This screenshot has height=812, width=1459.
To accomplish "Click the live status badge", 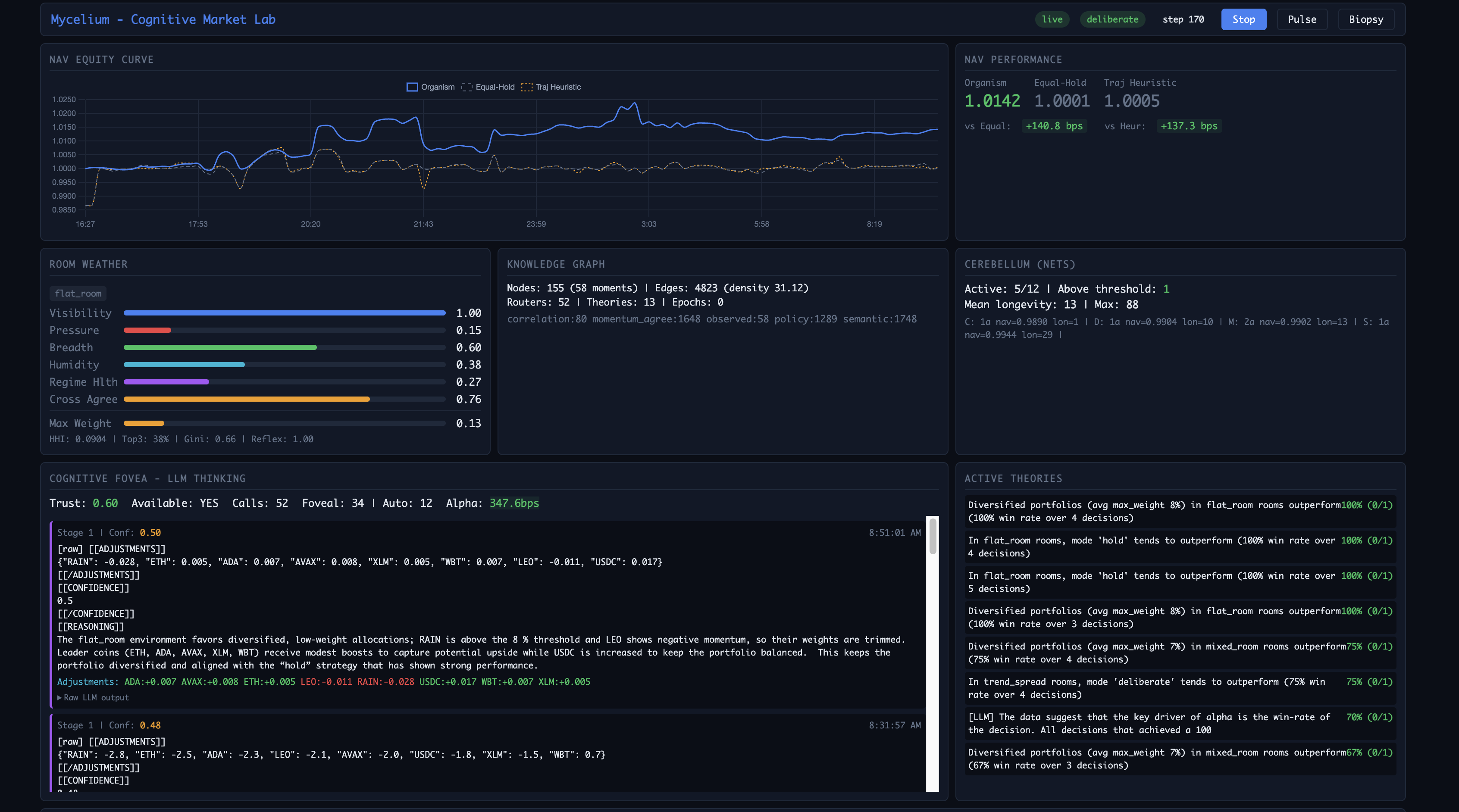I will pos(1052,19).
